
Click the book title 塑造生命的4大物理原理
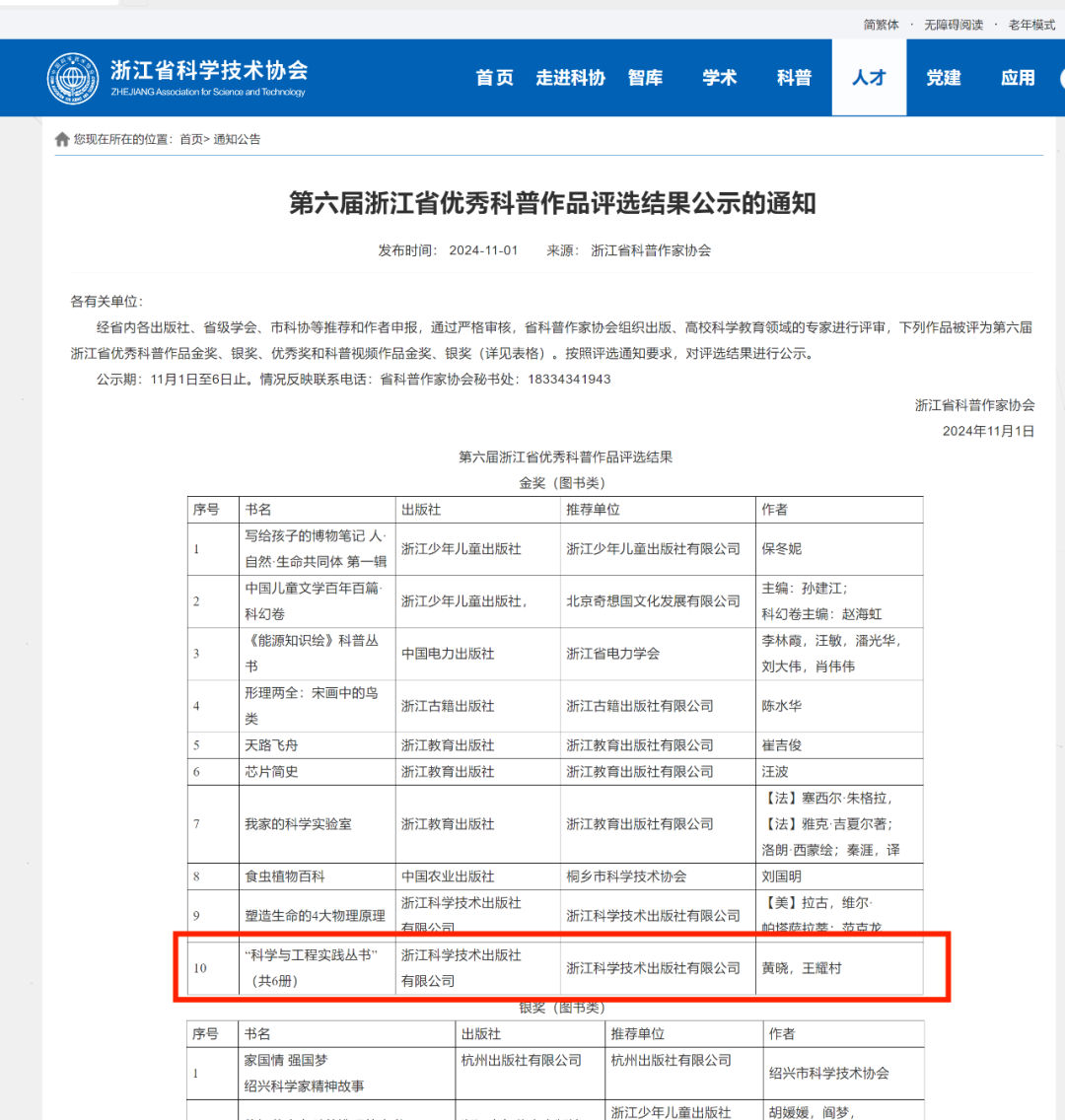coord(315,916)
